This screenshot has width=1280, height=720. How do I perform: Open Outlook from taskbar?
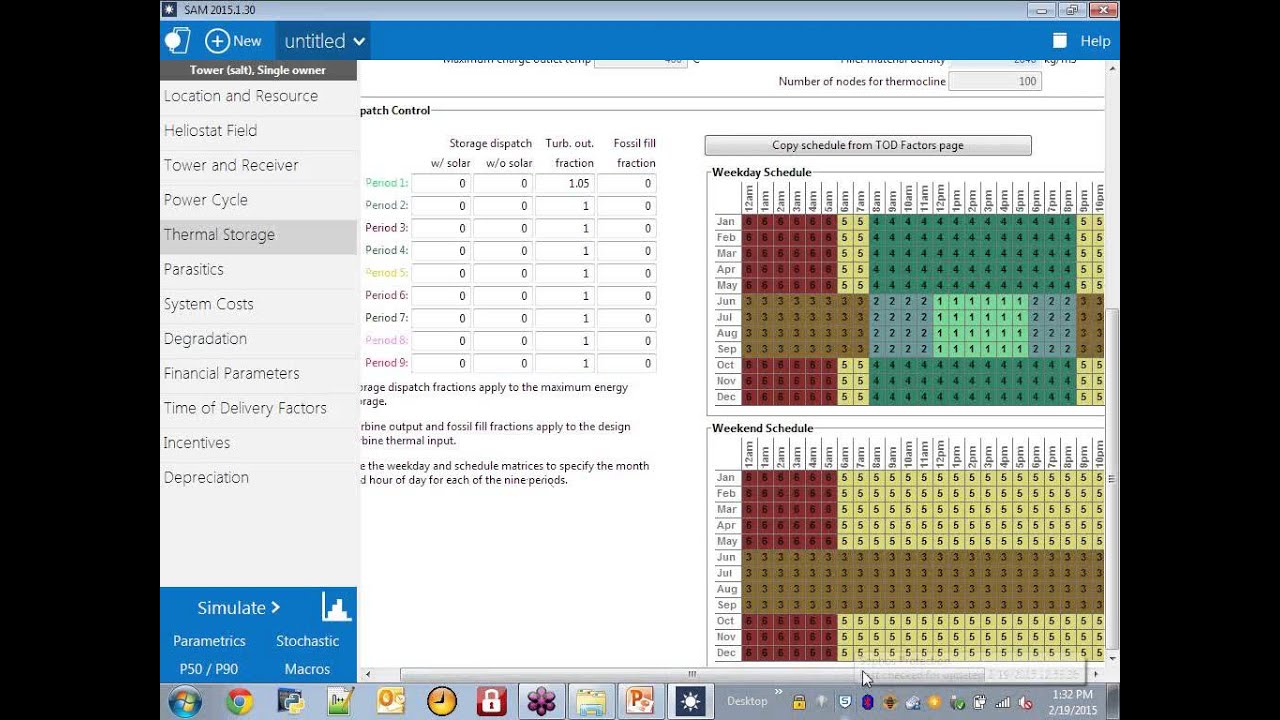click(x=391, y=701)
